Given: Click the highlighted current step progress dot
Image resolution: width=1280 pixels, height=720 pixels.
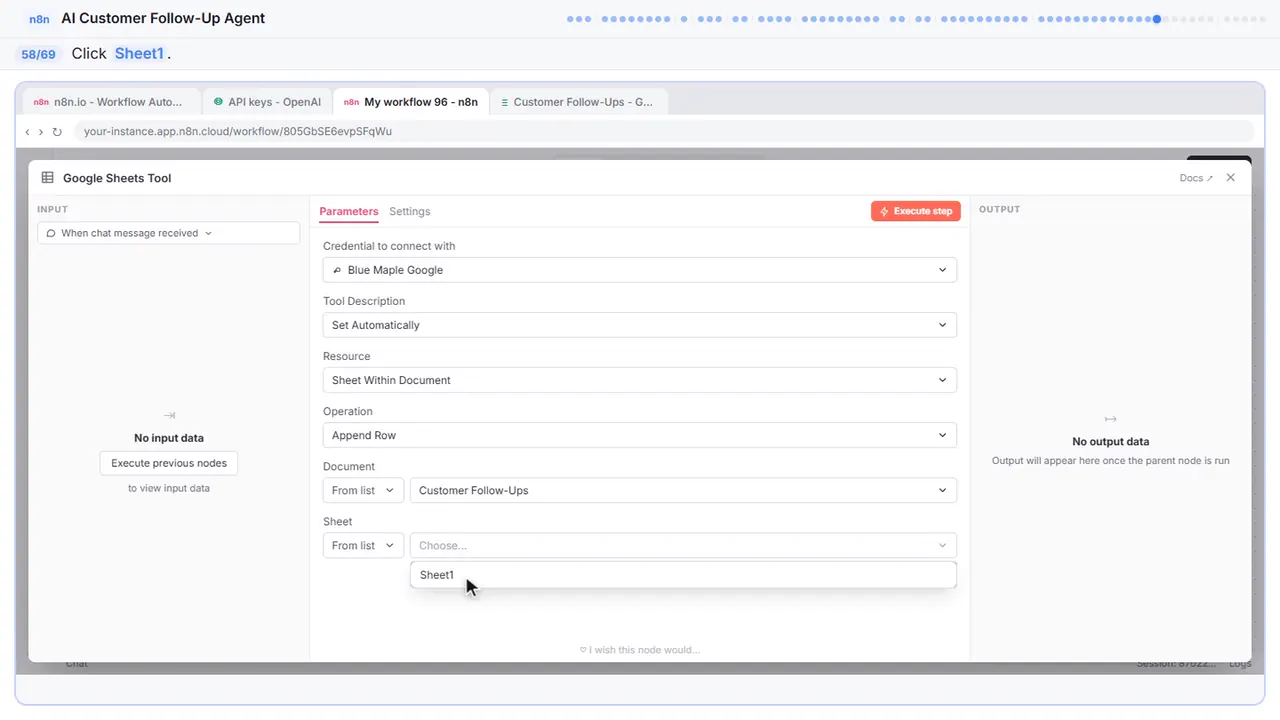Looking at the screenshot, I should [x=1157, y=19].
